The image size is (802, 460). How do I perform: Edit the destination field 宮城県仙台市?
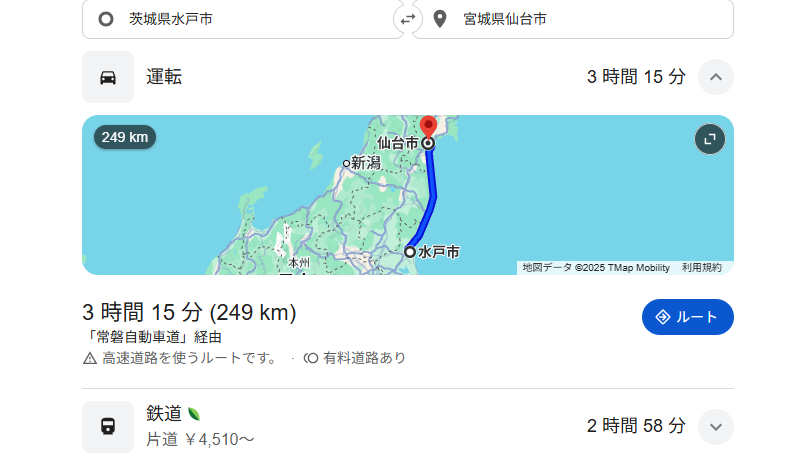pos(573,19)
